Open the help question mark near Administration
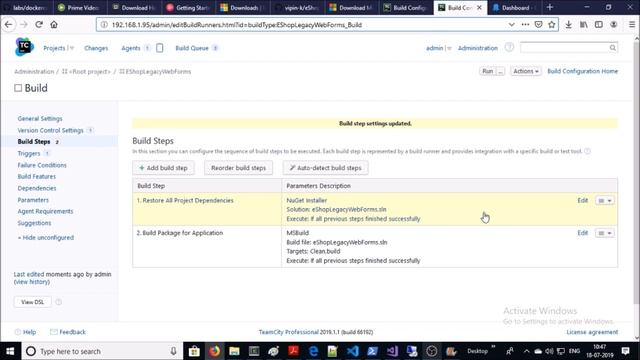640x360 pixels. (x=509, y=47)
